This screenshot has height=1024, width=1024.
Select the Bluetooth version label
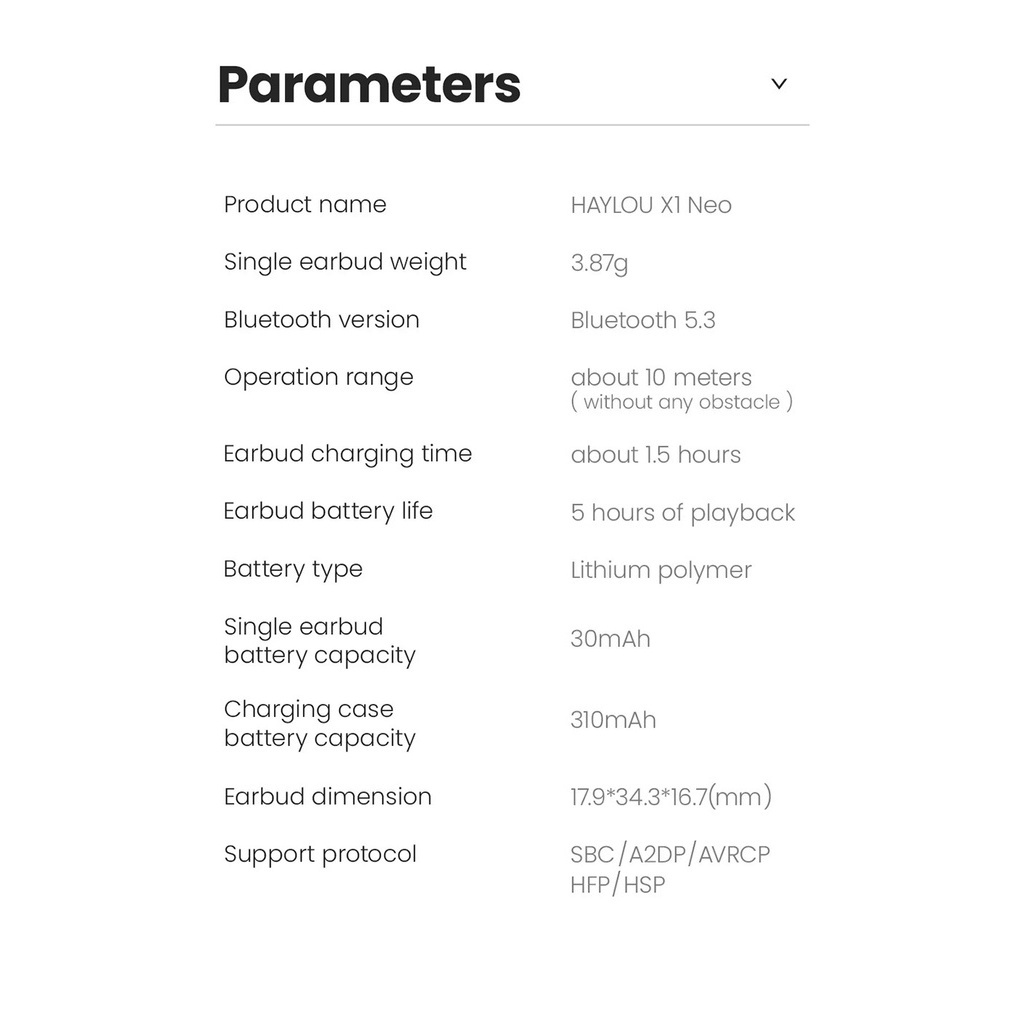point(321,320)
